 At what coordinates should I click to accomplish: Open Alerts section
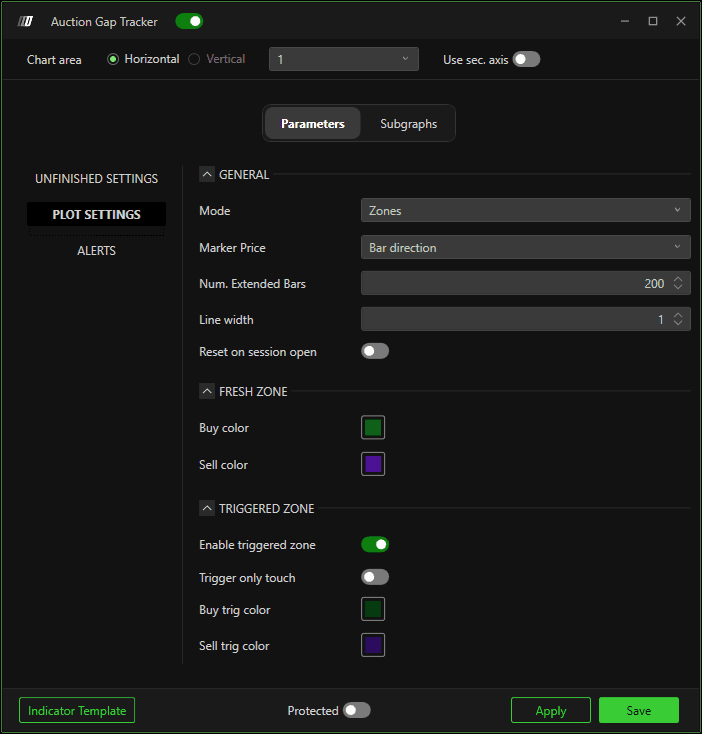pyautogui.click(x=96, y=250)
